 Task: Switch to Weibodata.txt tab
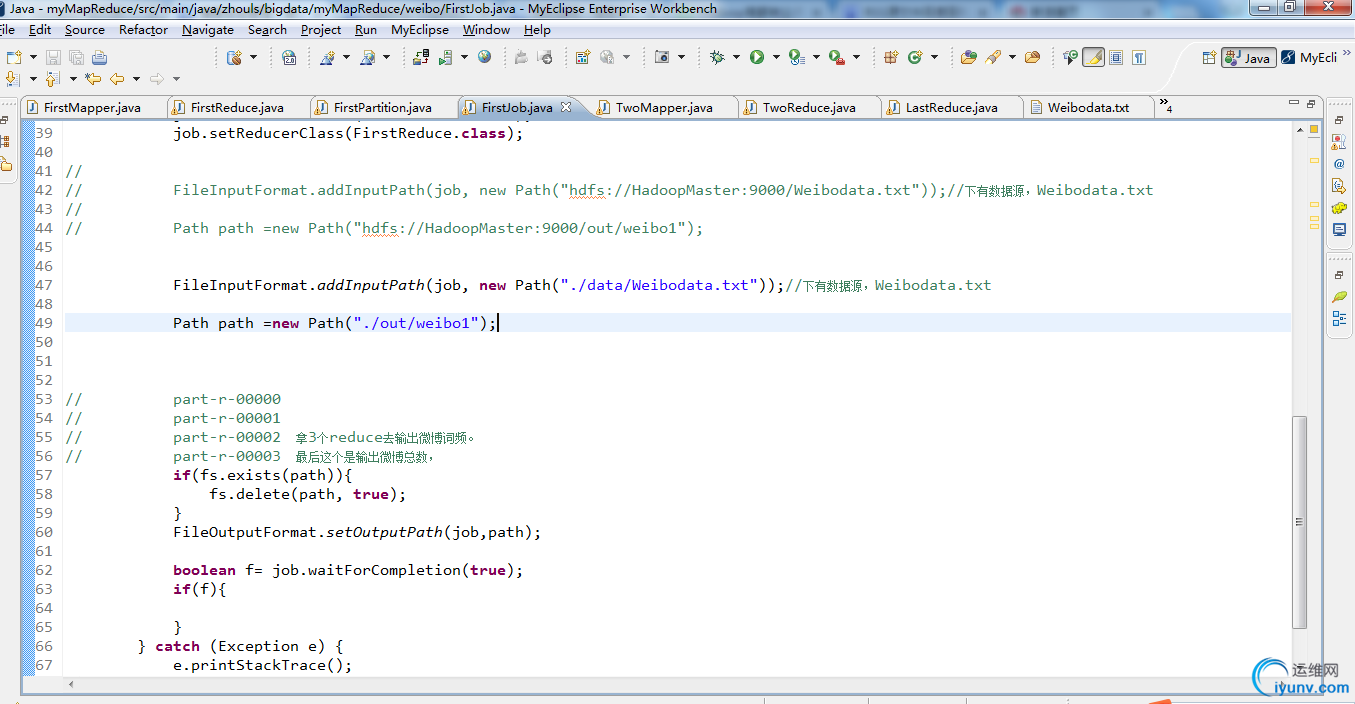point(1088,107)
